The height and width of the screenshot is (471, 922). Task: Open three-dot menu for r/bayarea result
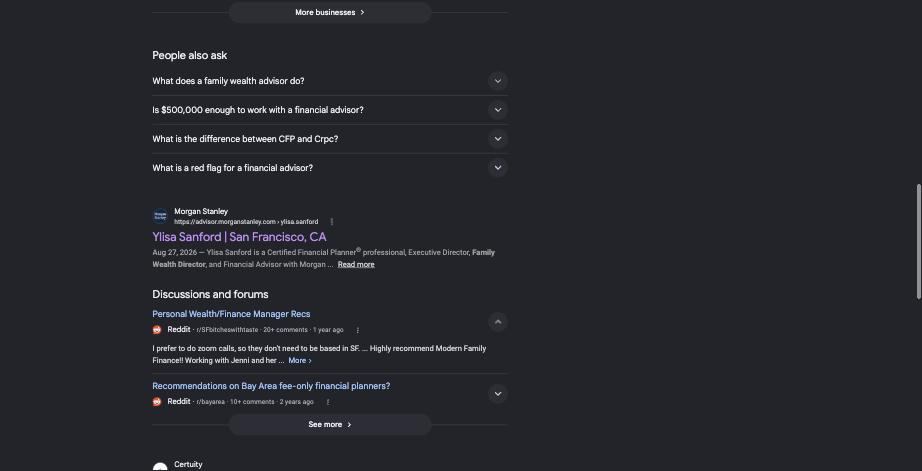(x=328, y=402)
